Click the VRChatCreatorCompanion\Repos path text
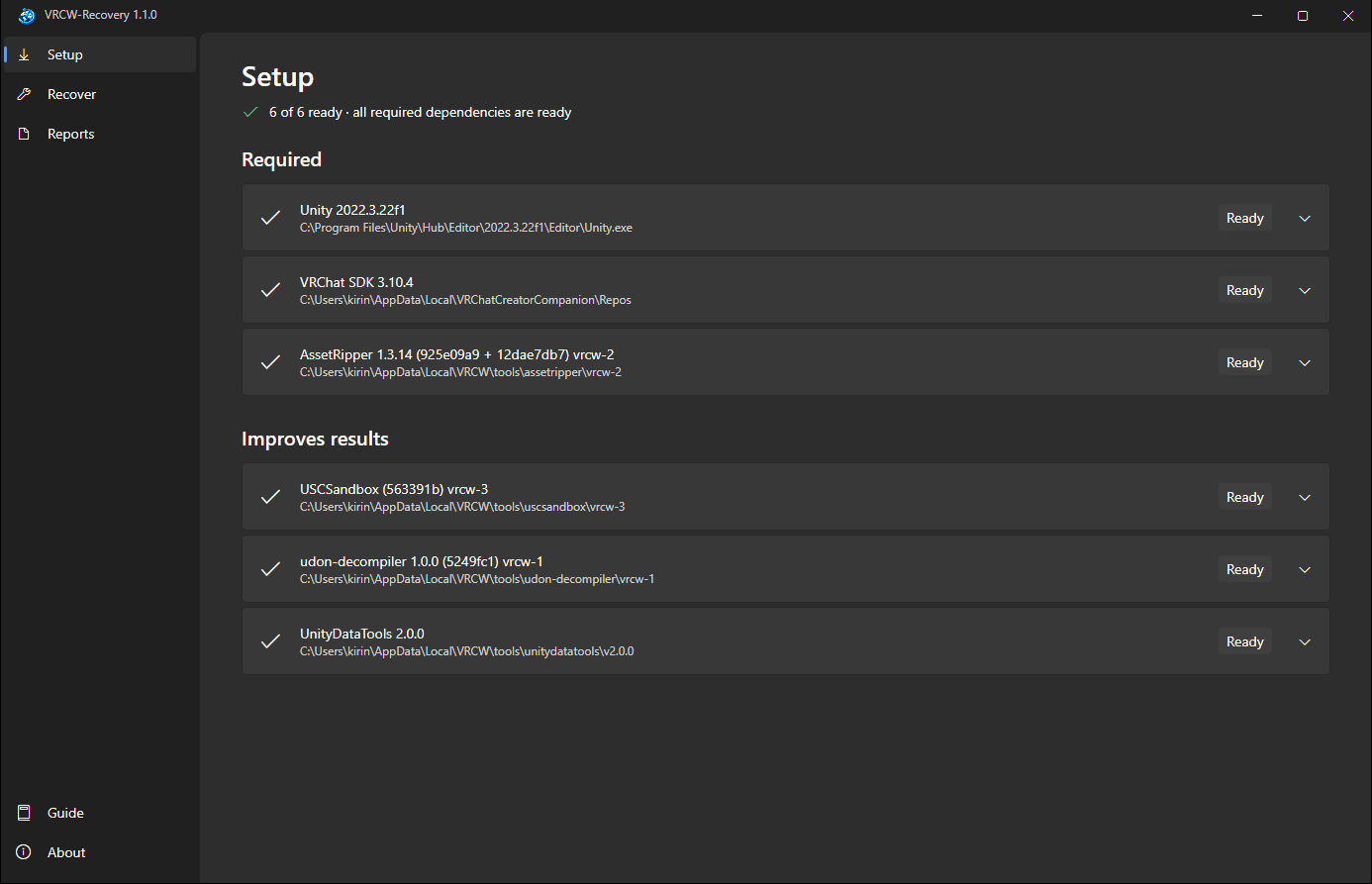Image resolution: width=1372 pixels, height=884 pixels. [x=465, y=300]
